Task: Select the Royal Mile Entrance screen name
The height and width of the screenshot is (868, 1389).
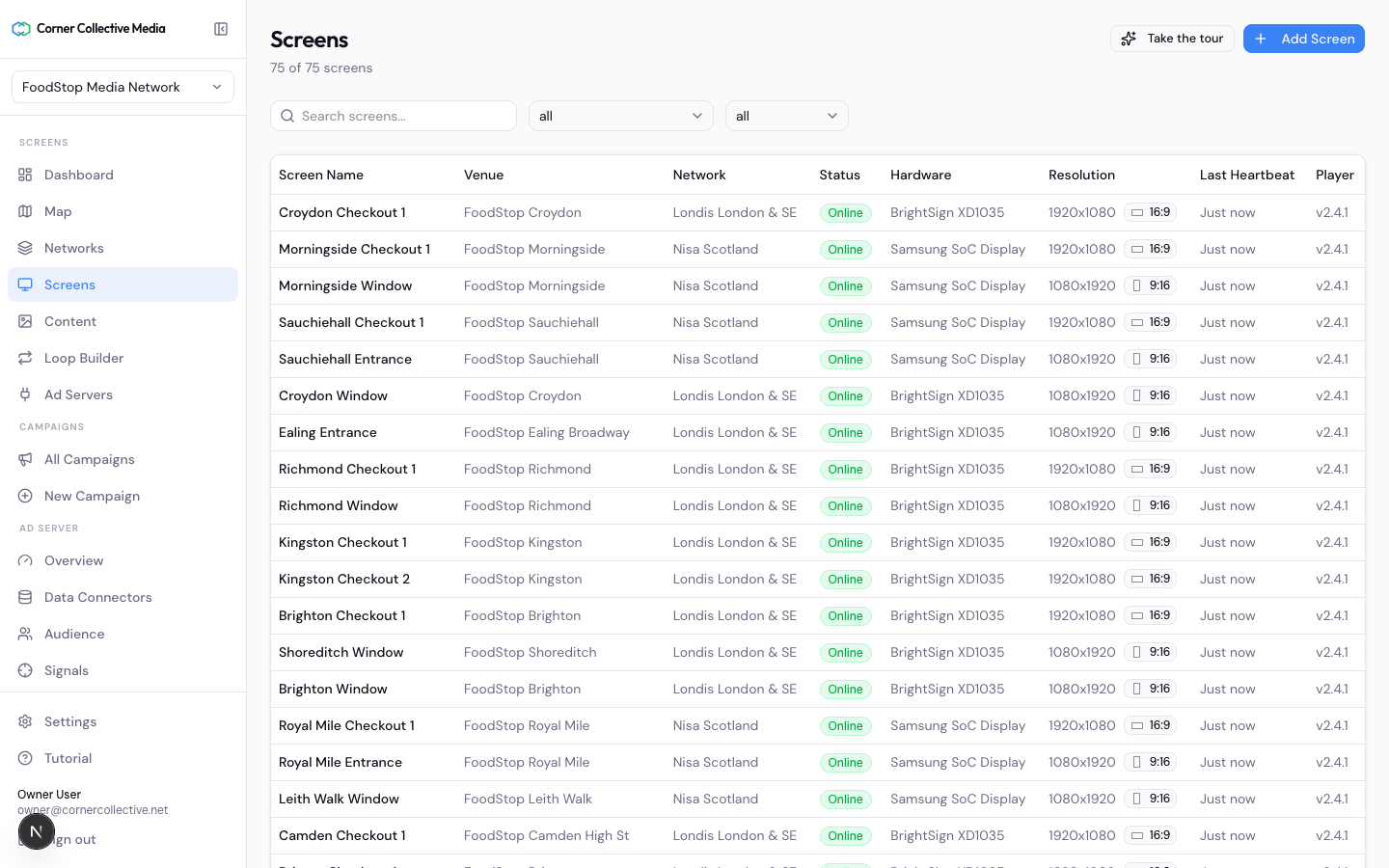Action: 340,762
